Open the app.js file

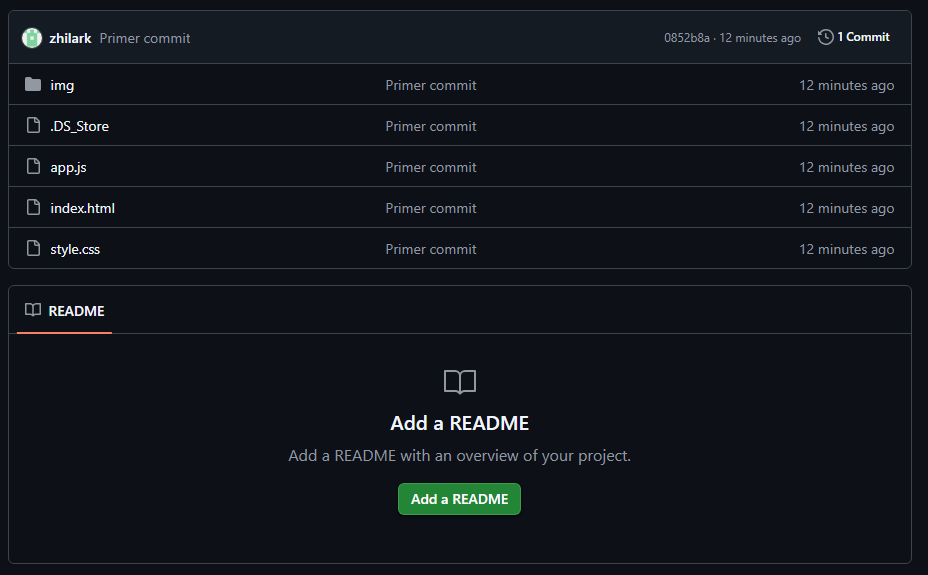coord(68,167)
